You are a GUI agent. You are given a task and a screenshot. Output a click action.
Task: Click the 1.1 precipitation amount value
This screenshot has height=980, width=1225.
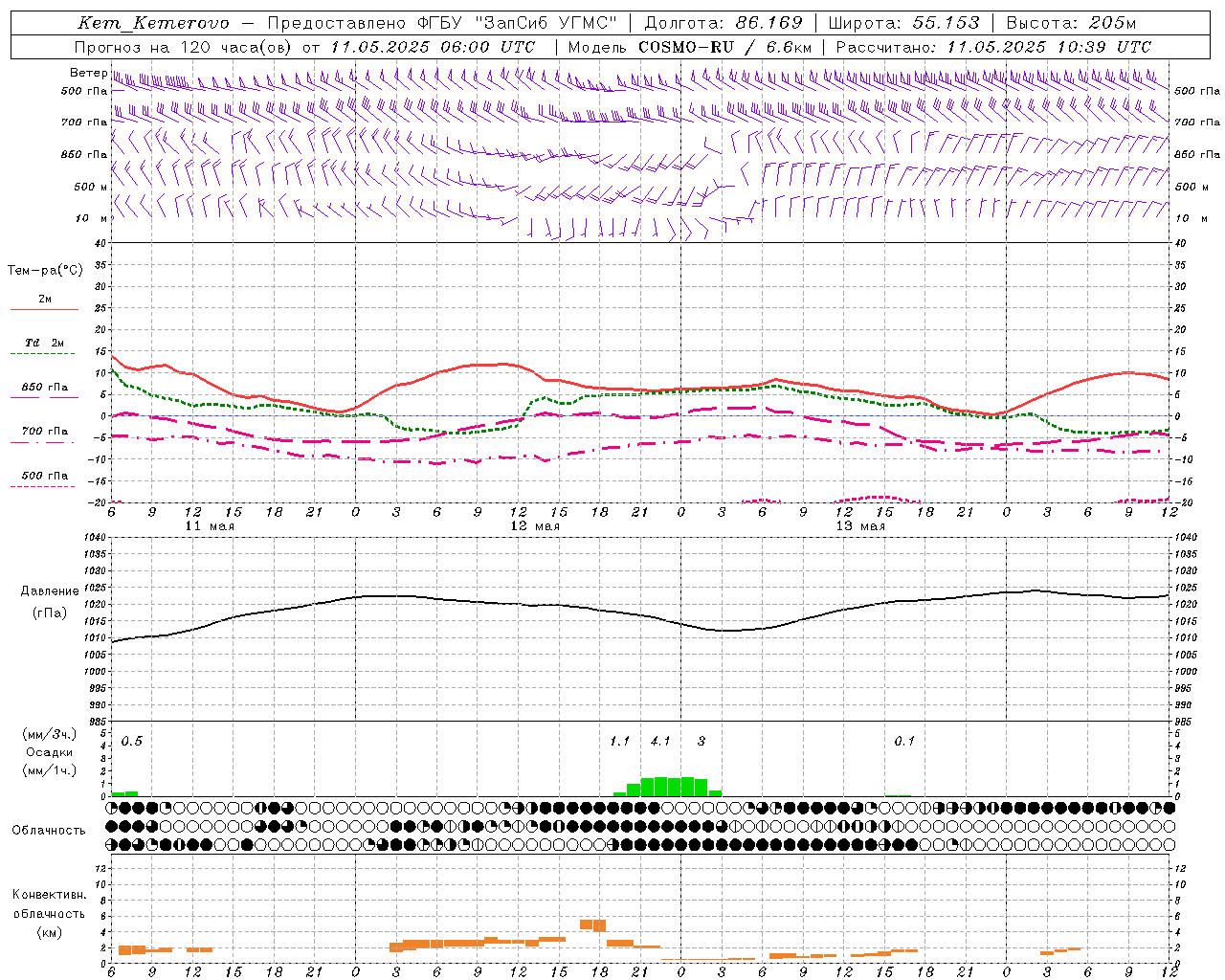coord(619,742)
